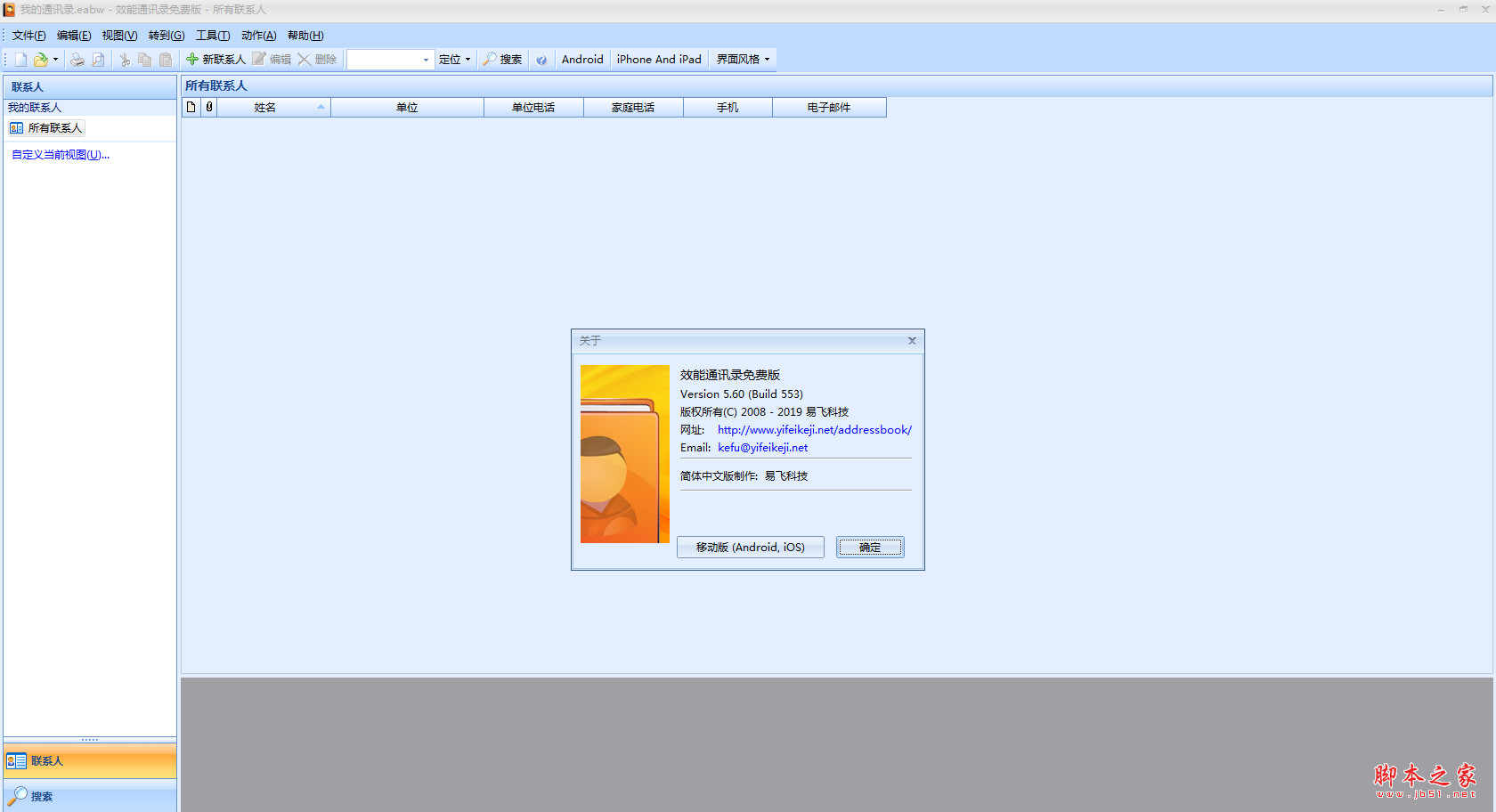Open the 转到(G) menu
This screenshot has width=1496, height=812.
point(167,36)
